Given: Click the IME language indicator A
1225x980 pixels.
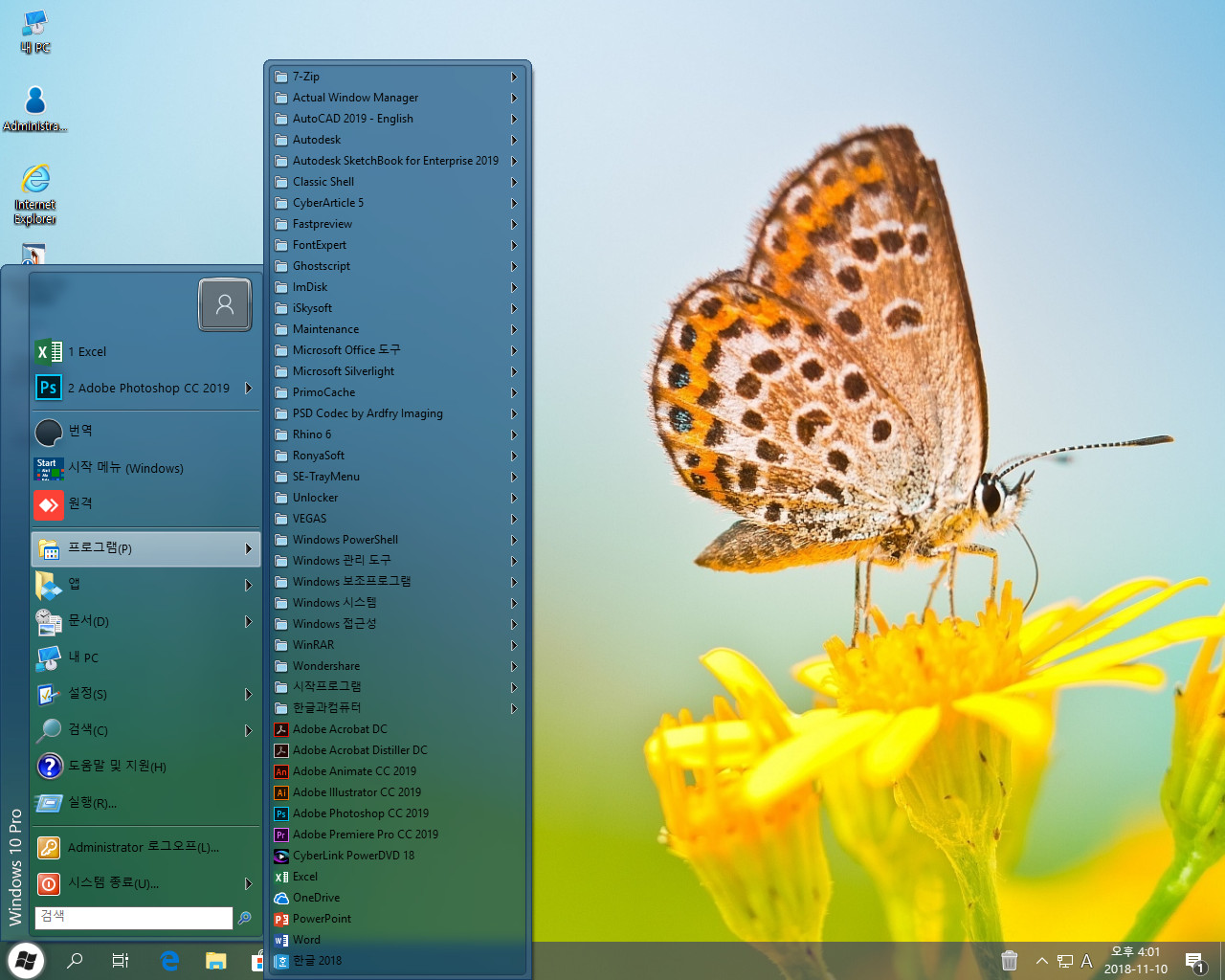Looking at the screenshot, I should [1086, 961].
